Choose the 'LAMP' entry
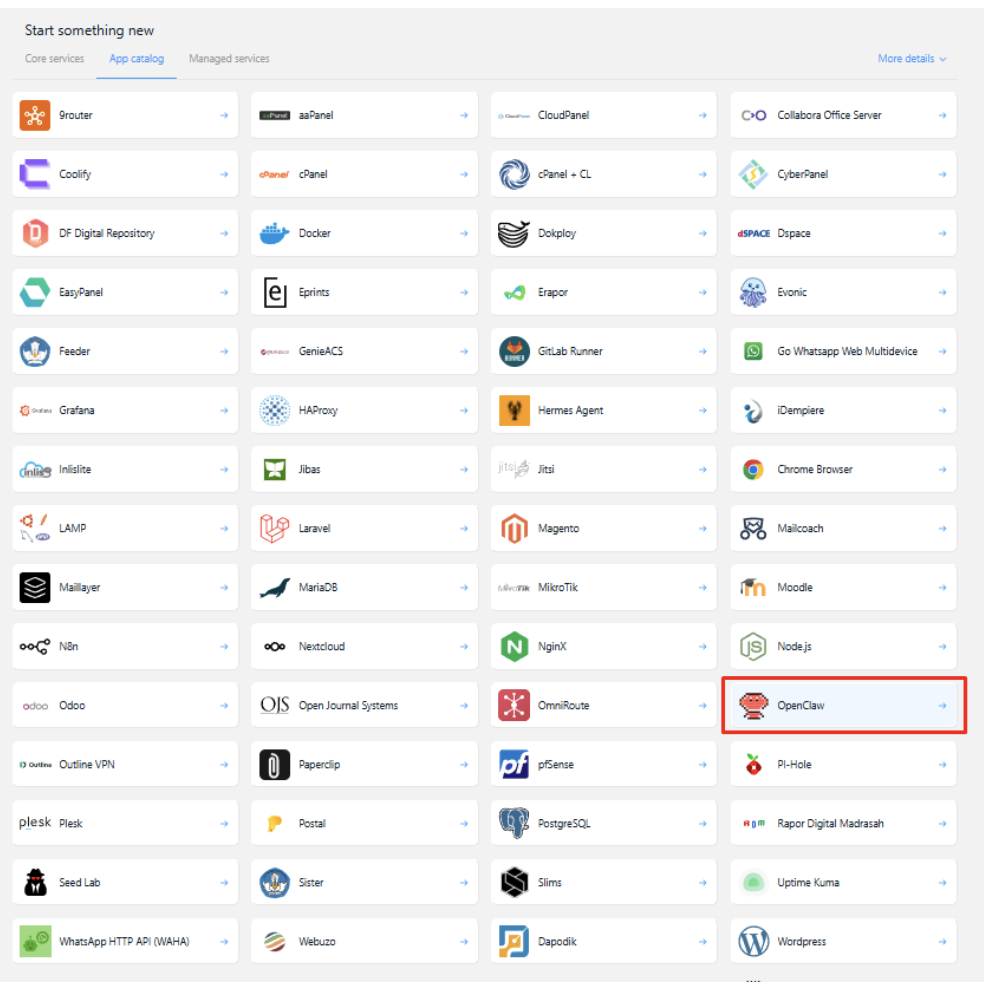The width and height of the screenshot is (984, 988). [125, 529]
